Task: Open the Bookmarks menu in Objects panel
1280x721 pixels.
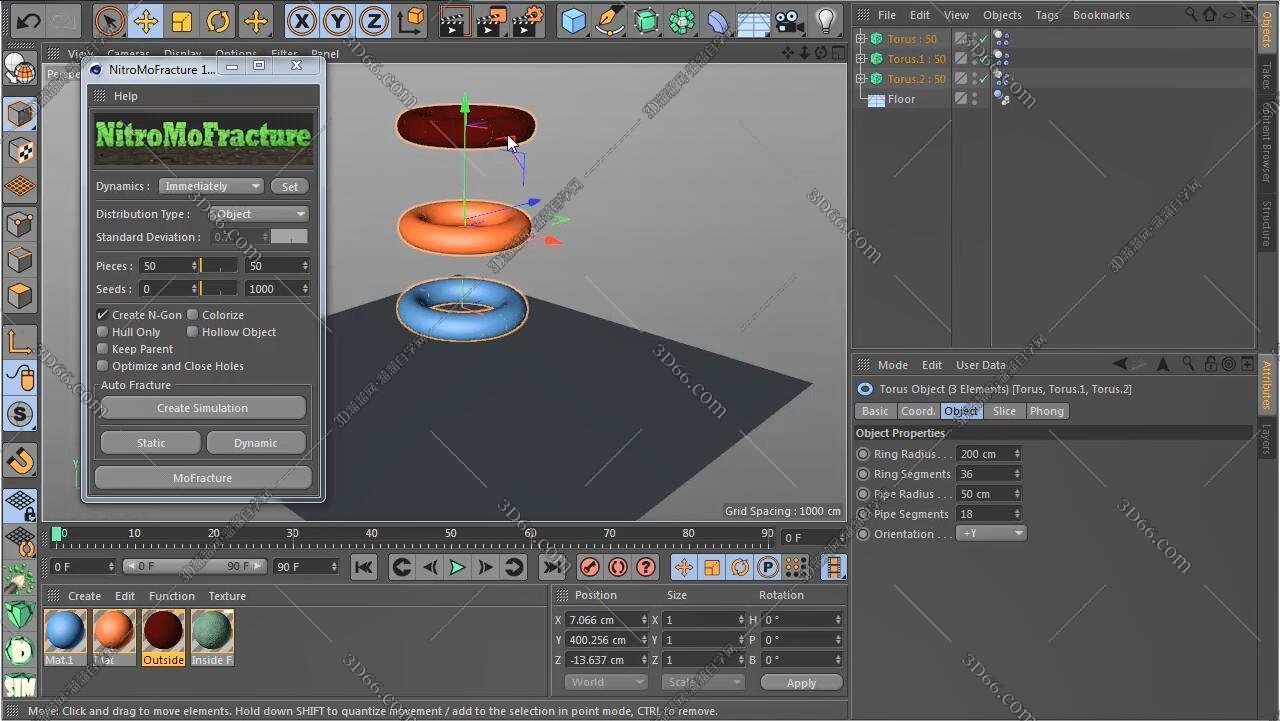Action: [1100, 15]
